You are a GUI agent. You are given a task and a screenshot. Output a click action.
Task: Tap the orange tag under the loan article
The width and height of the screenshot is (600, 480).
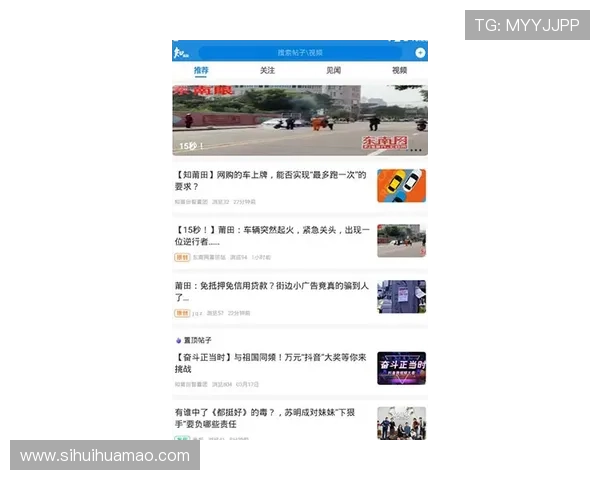click(x=182, y=313)
